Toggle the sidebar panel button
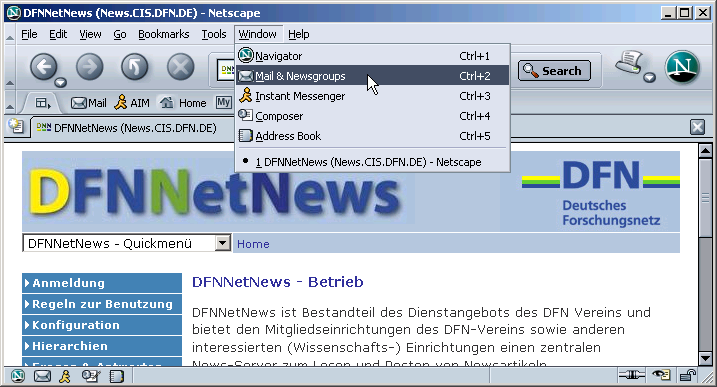 pyautogui.click(x=43, y=103)
